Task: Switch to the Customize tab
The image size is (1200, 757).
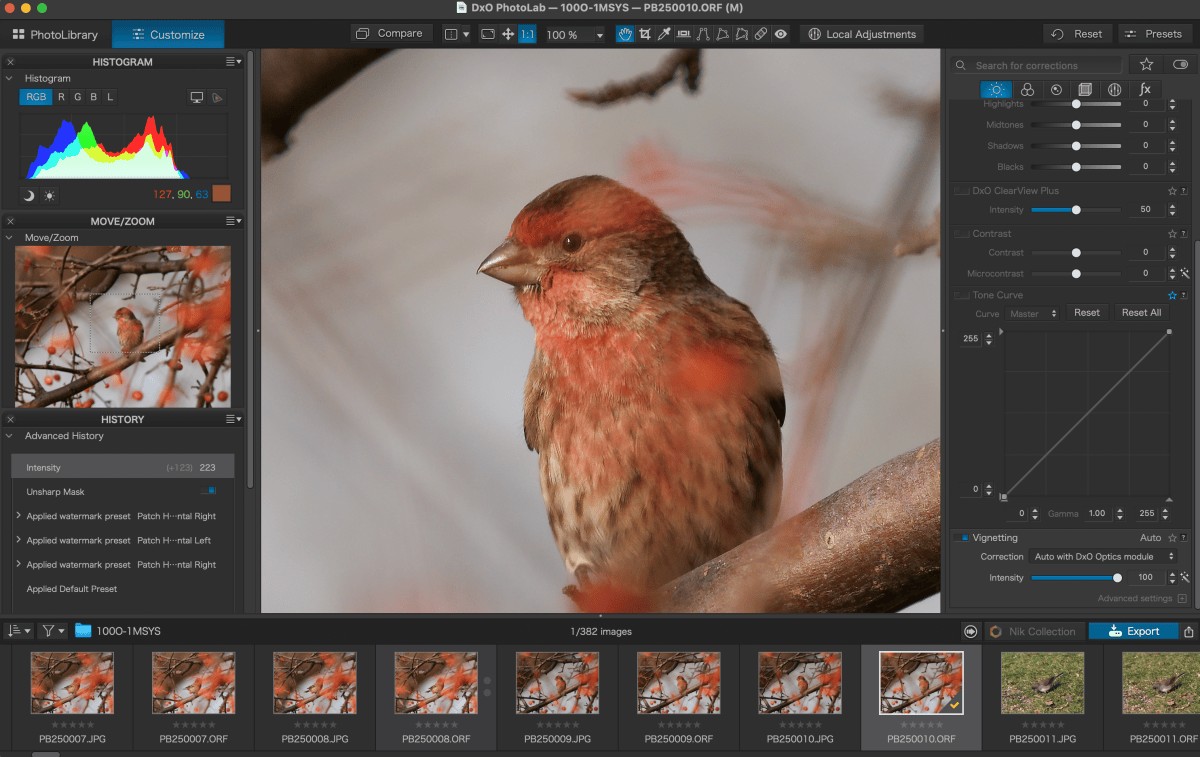Action: pyautogui.click(x=168, y=34)
